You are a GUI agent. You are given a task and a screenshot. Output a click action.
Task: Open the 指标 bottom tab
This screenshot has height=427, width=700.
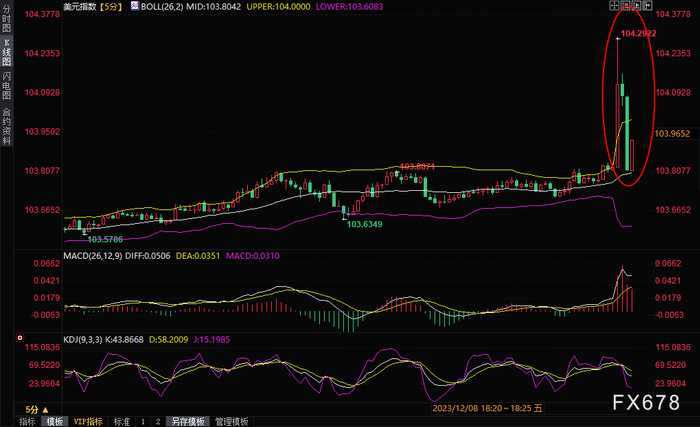point(27,422)
